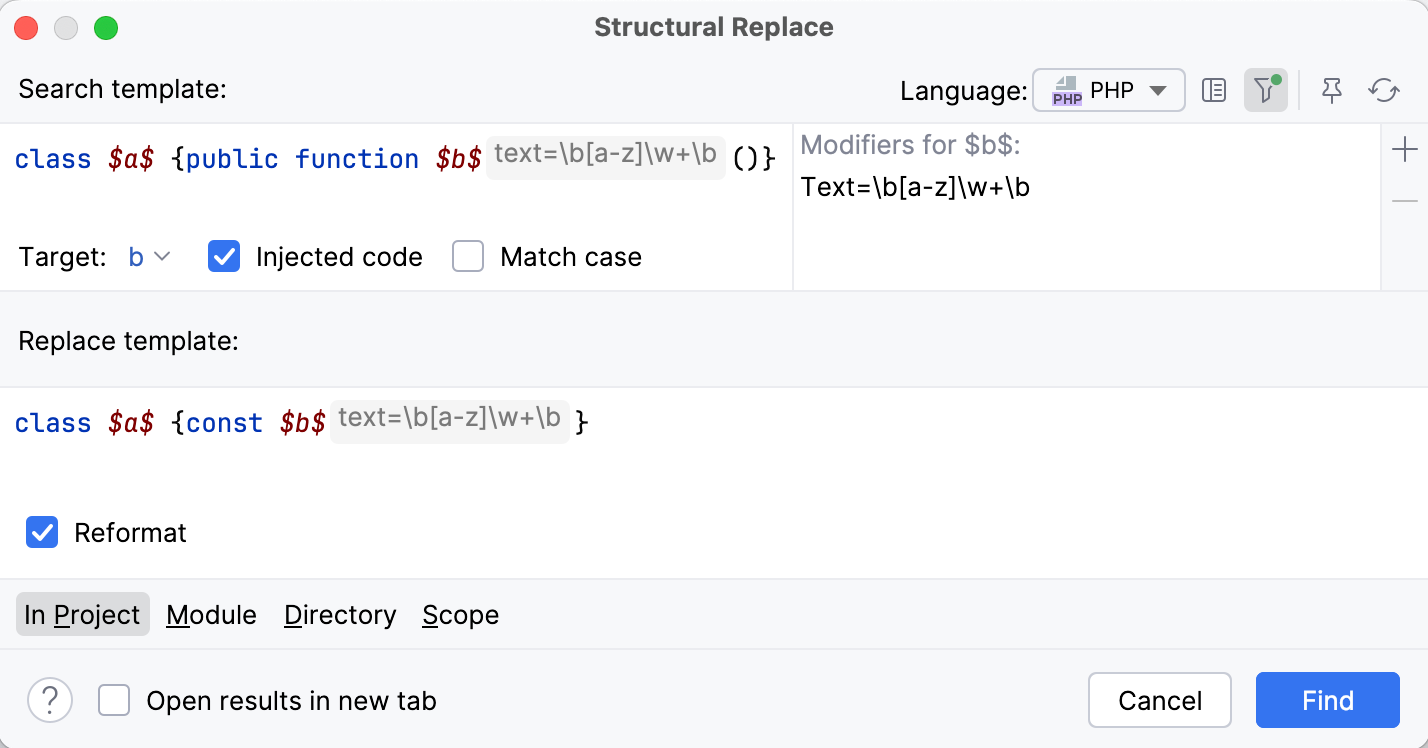This screenshot has height=748, width=1428.
Task: Open the Language PHP dropdown
Action: click(1109, 91)
